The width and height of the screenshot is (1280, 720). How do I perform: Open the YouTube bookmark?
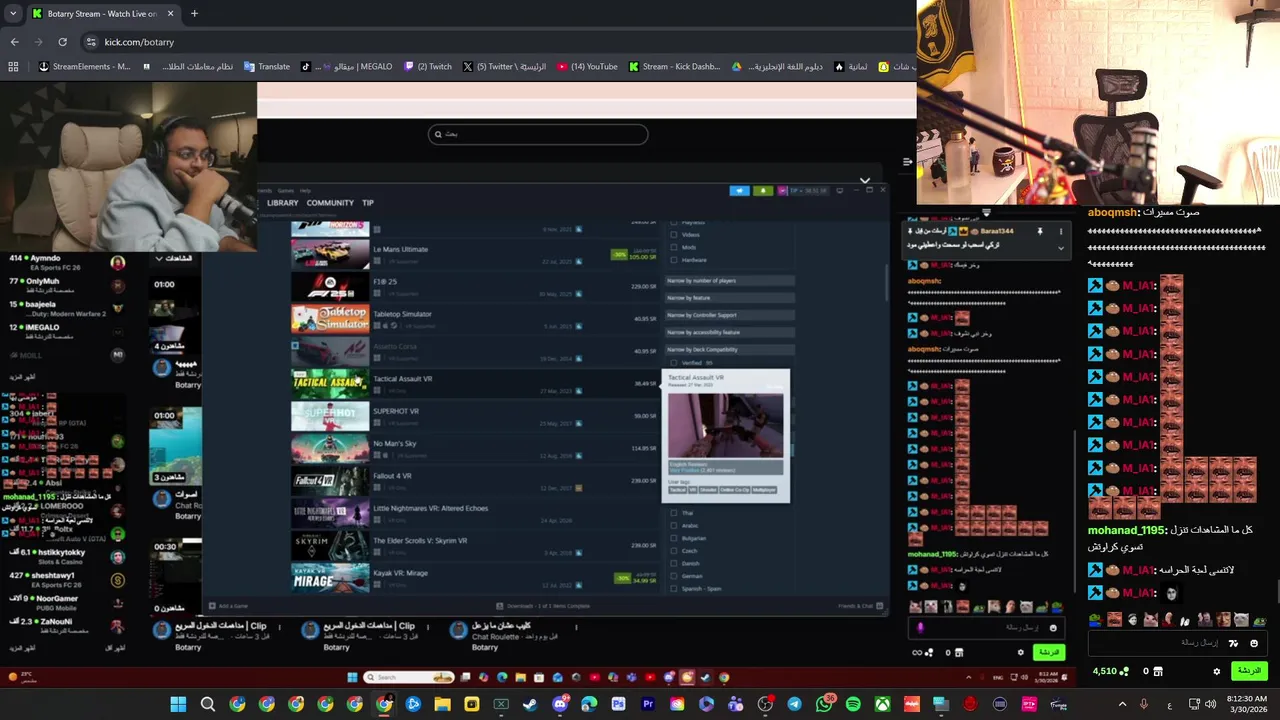[x=588, y=67]
